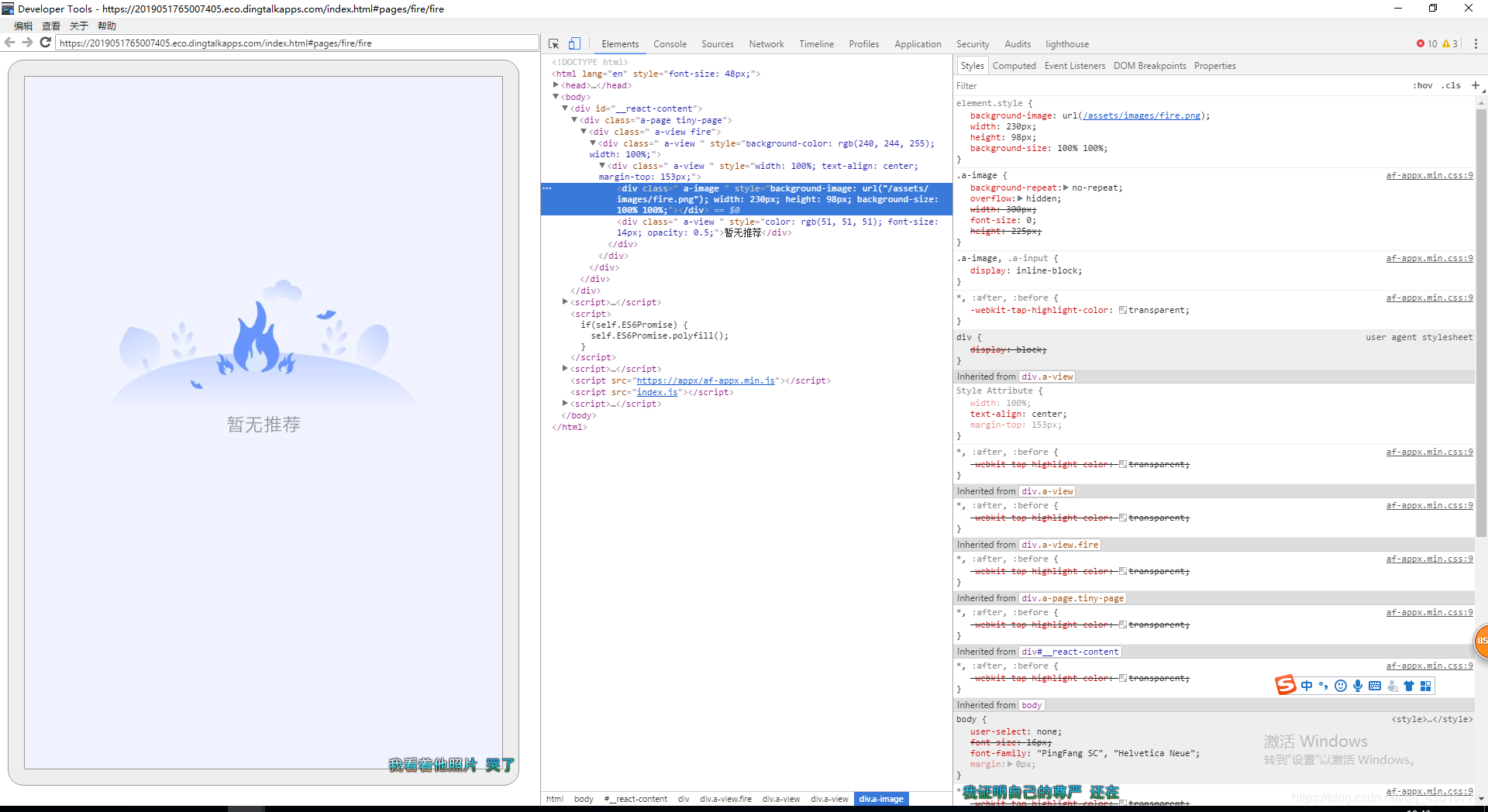The height and width of the screenshot is (812, 1488).
Task: Activate the inspect element picker icon
Action: 553,44
